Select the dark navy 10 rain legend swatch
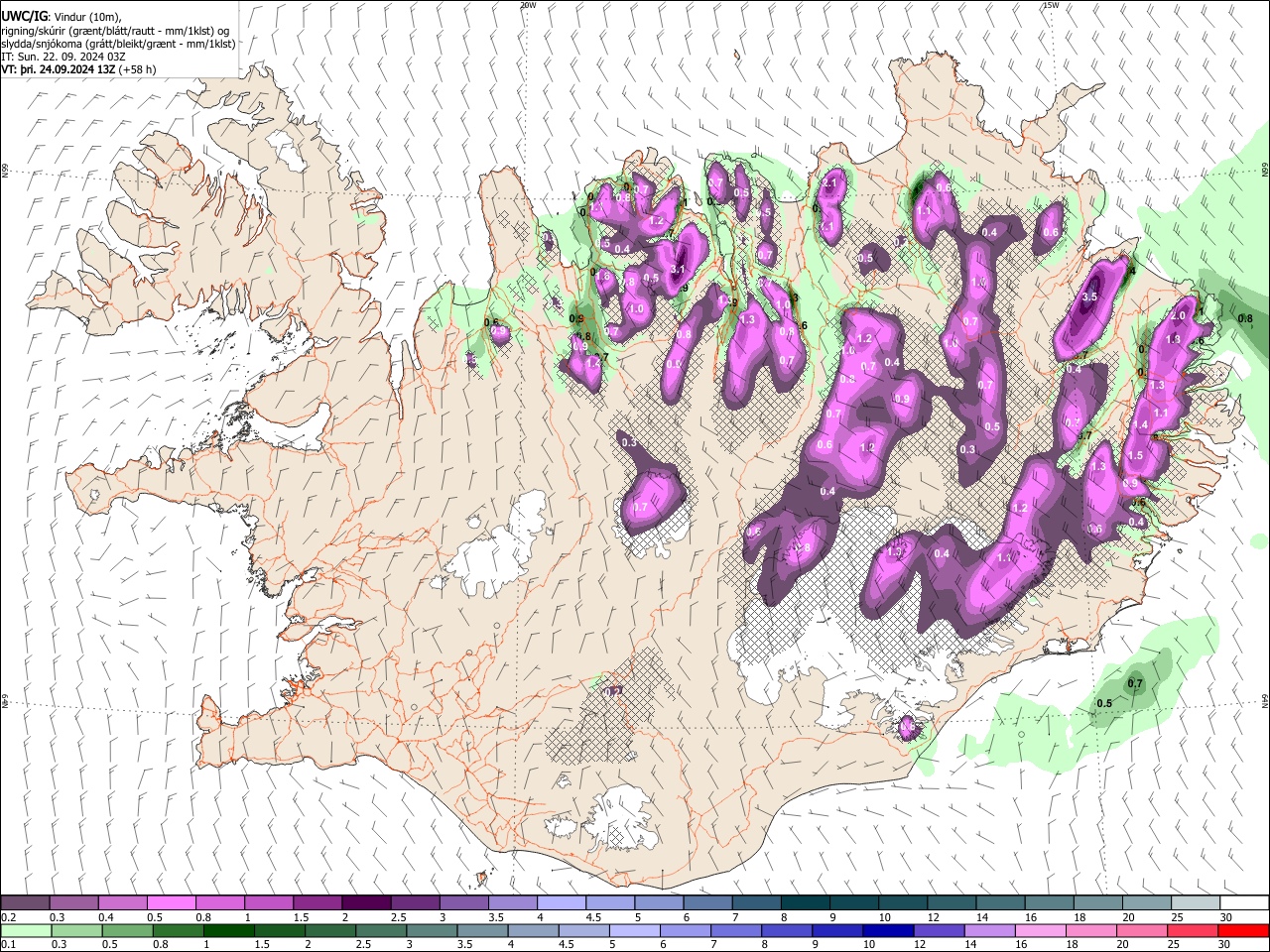 (888, 930)
